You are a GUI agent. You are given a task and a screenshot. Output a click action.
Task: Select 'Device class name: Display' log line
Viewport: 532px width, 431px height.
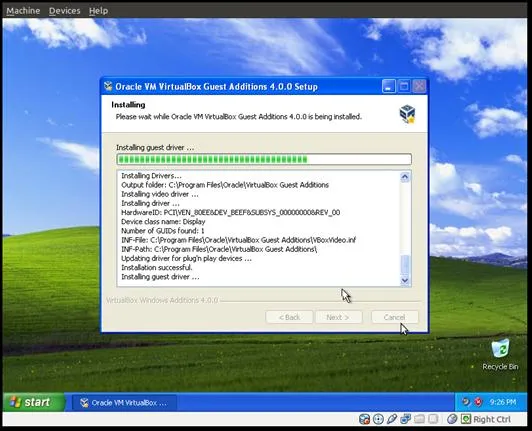[163, 222]
